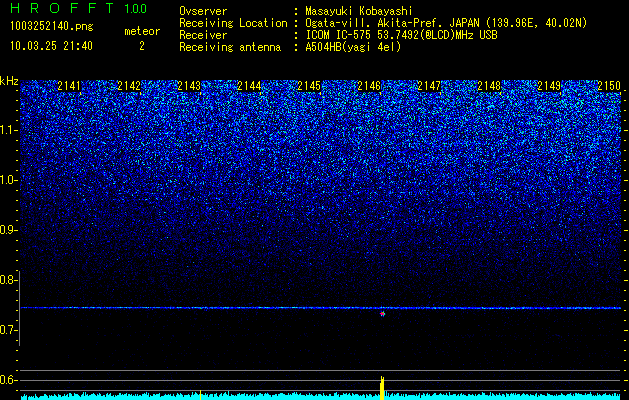Click the Receiving antenna field label
Screen dimensions: 629x400
point(230,47)
